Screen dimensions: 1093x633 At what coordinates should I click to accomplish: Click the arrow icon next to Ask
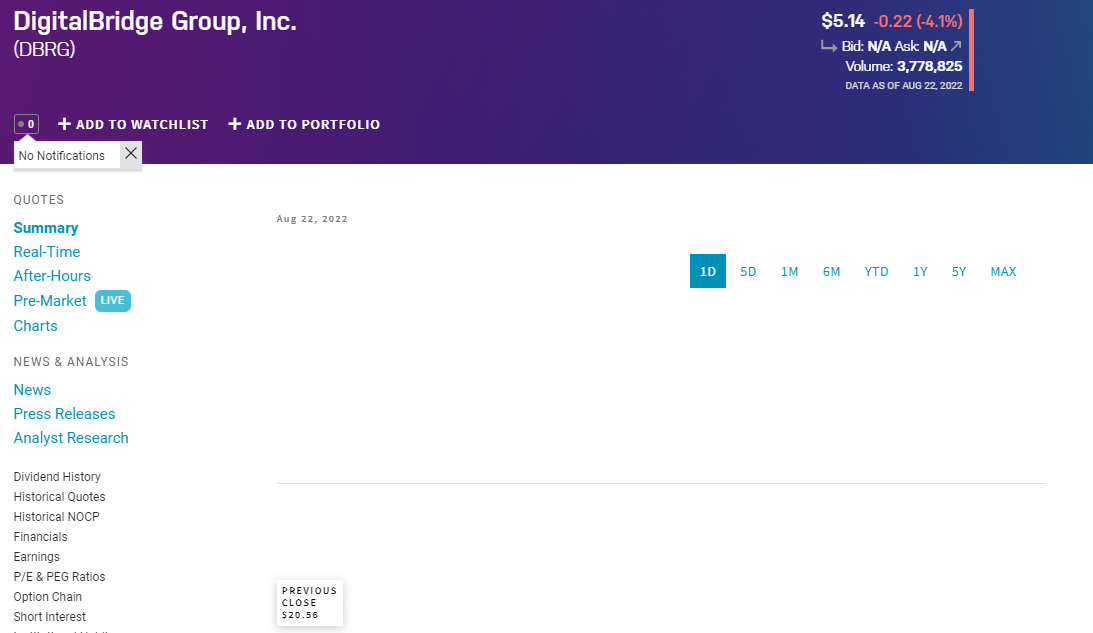click(x=956, y=46)
